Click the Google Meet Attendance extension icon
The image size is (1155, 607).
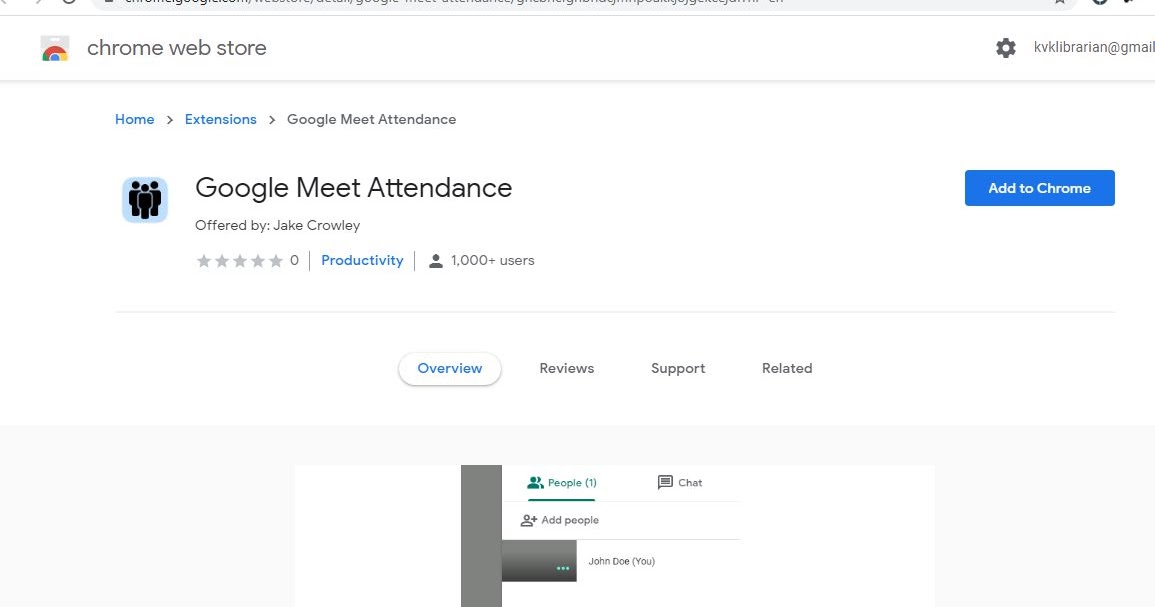click(145, 199)
